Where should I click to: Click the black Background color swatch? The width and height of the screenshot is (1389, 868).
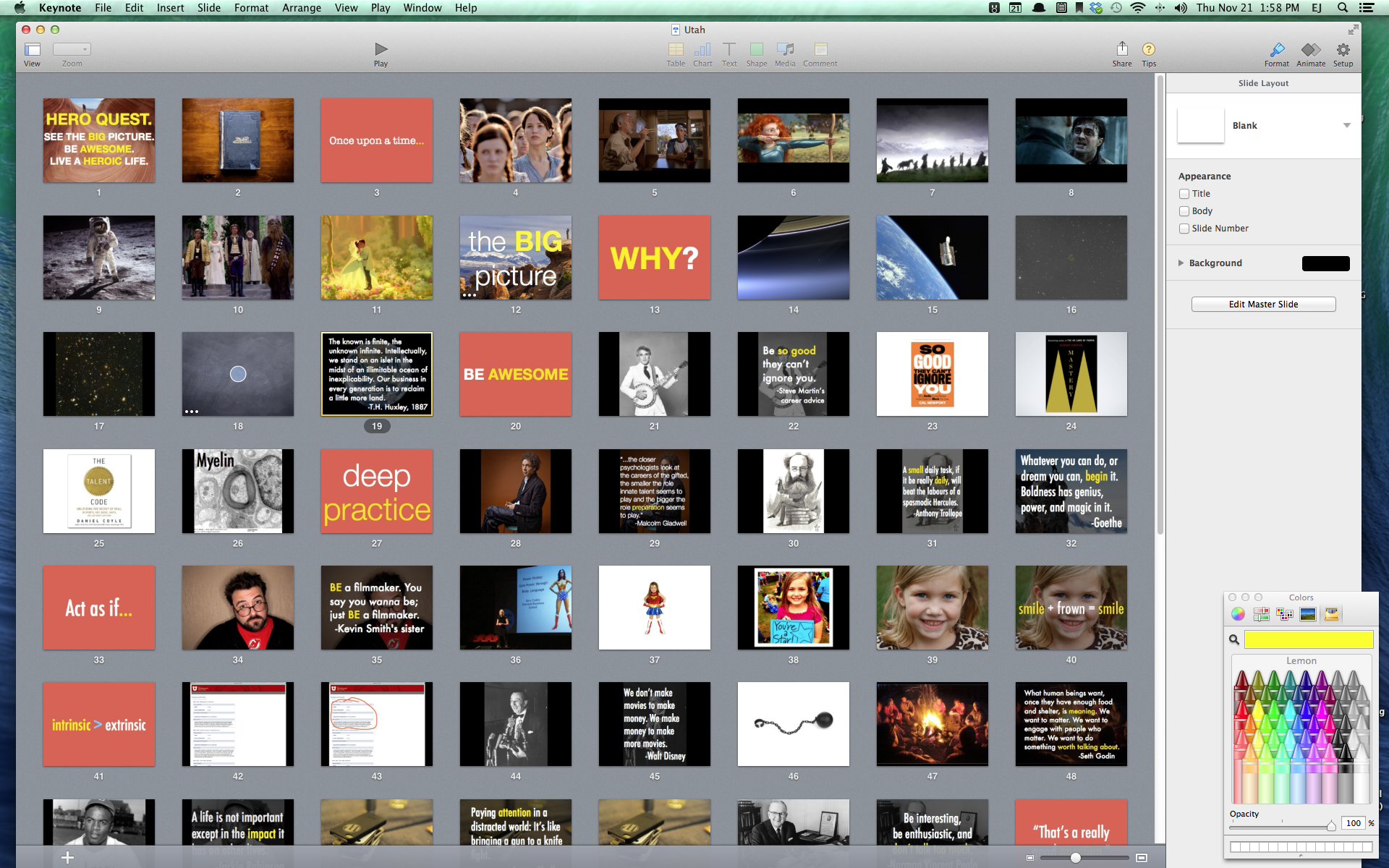(1325, 263)
